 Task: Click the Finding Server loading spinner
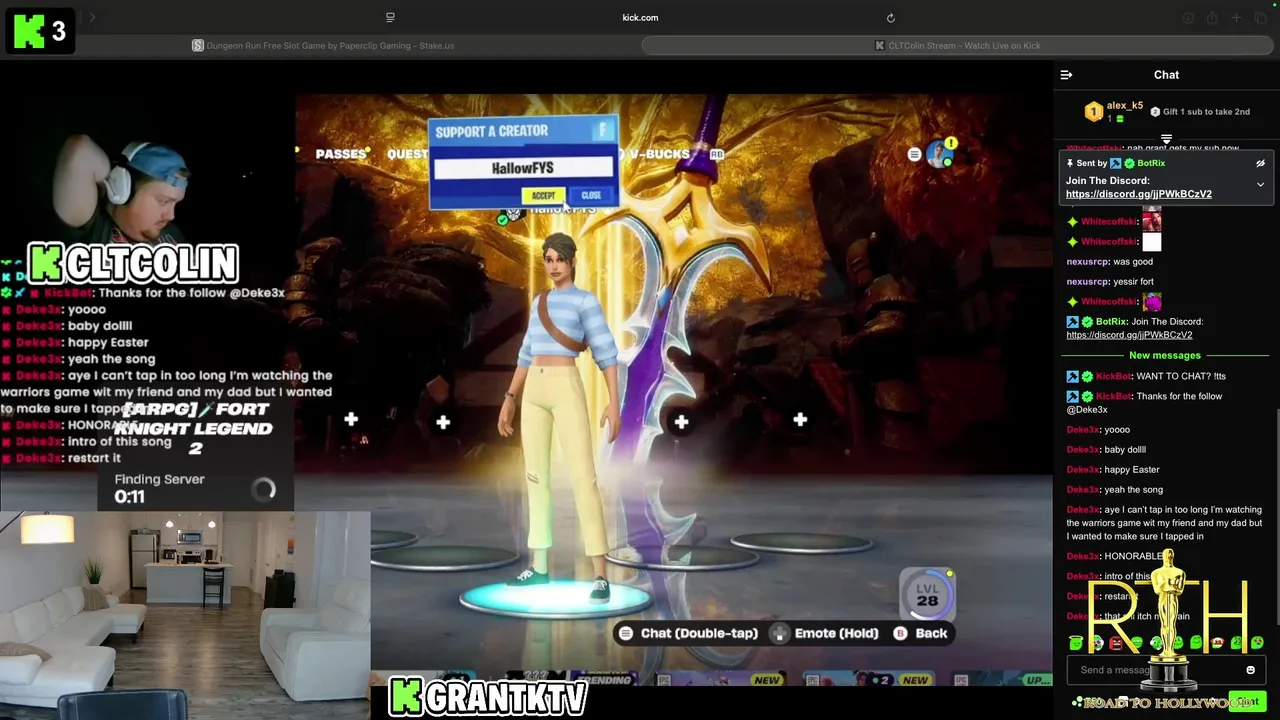point(264,489)
